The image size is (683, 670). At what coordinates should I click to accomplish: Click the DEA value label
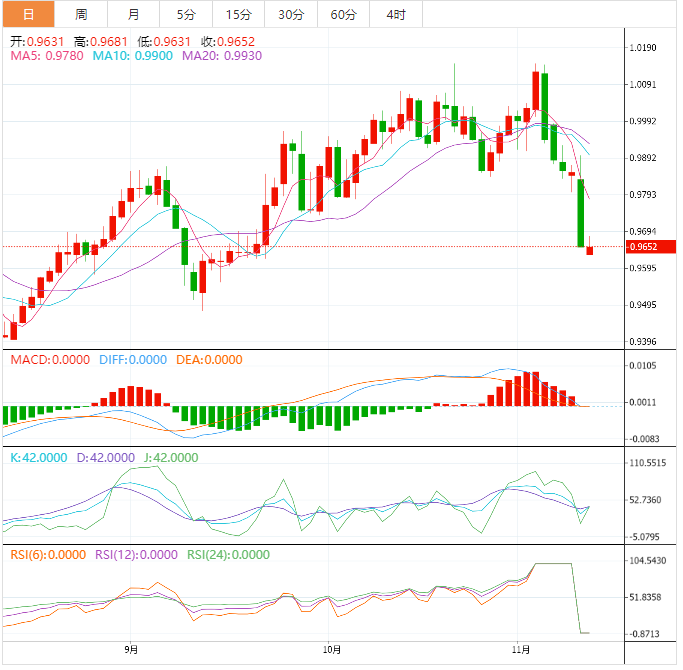click(x=209, y=360)
